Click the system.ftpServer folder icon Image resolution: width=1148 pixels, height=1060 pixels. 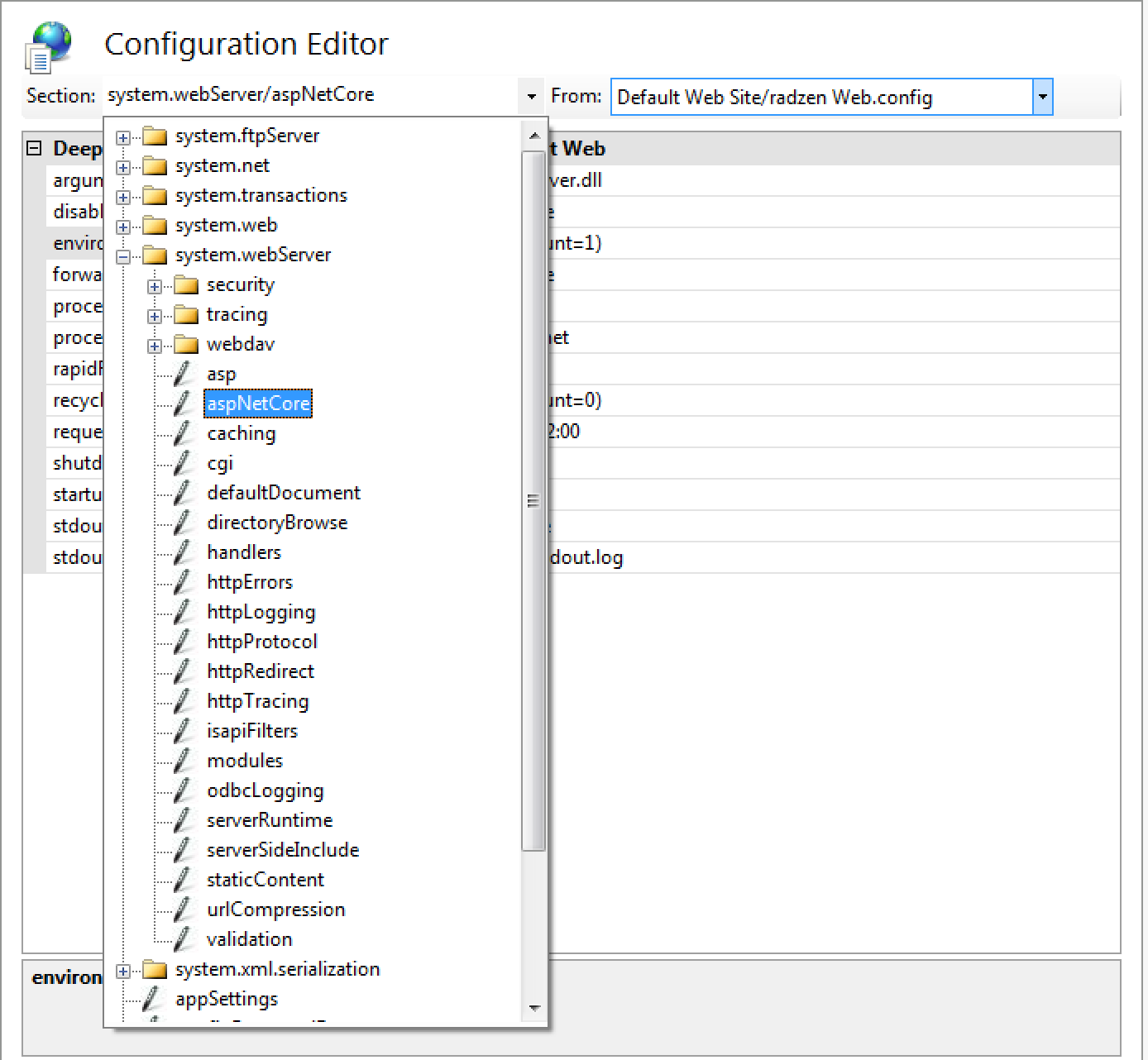point(155,136)
